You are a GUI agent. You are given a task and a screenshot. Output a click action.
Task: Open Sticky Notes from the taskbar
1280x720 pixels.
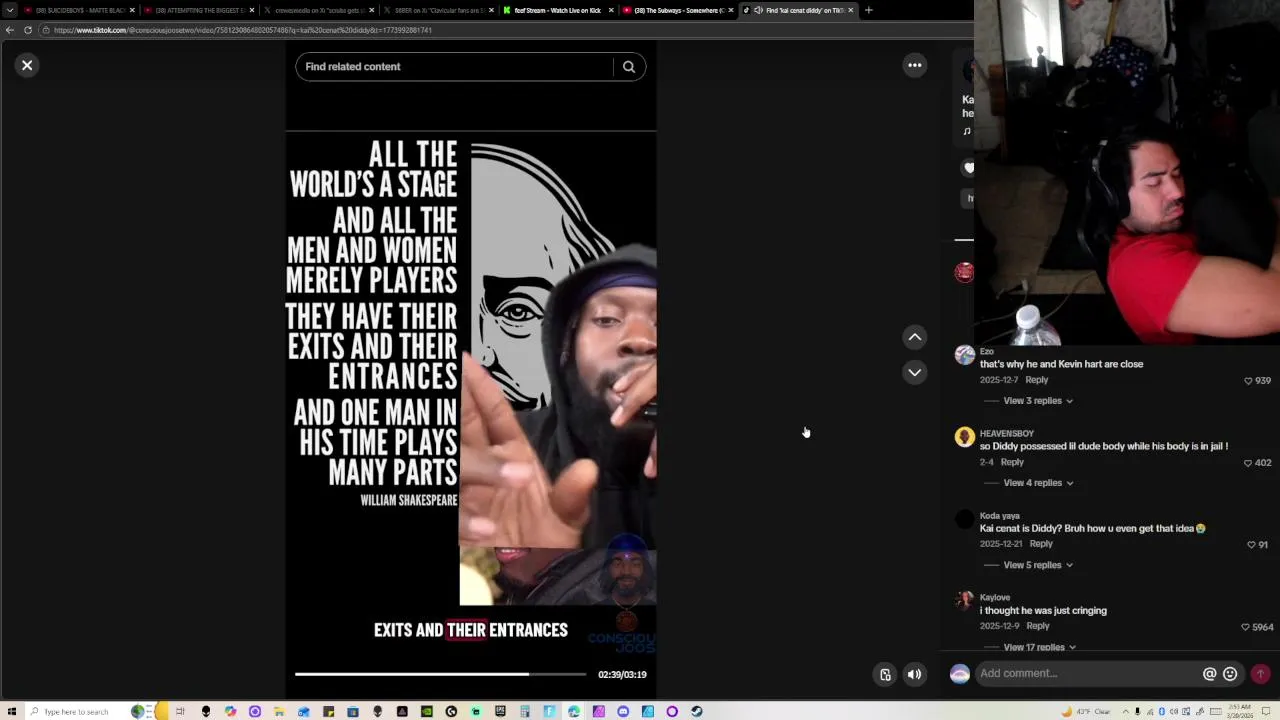coord(329,711)
